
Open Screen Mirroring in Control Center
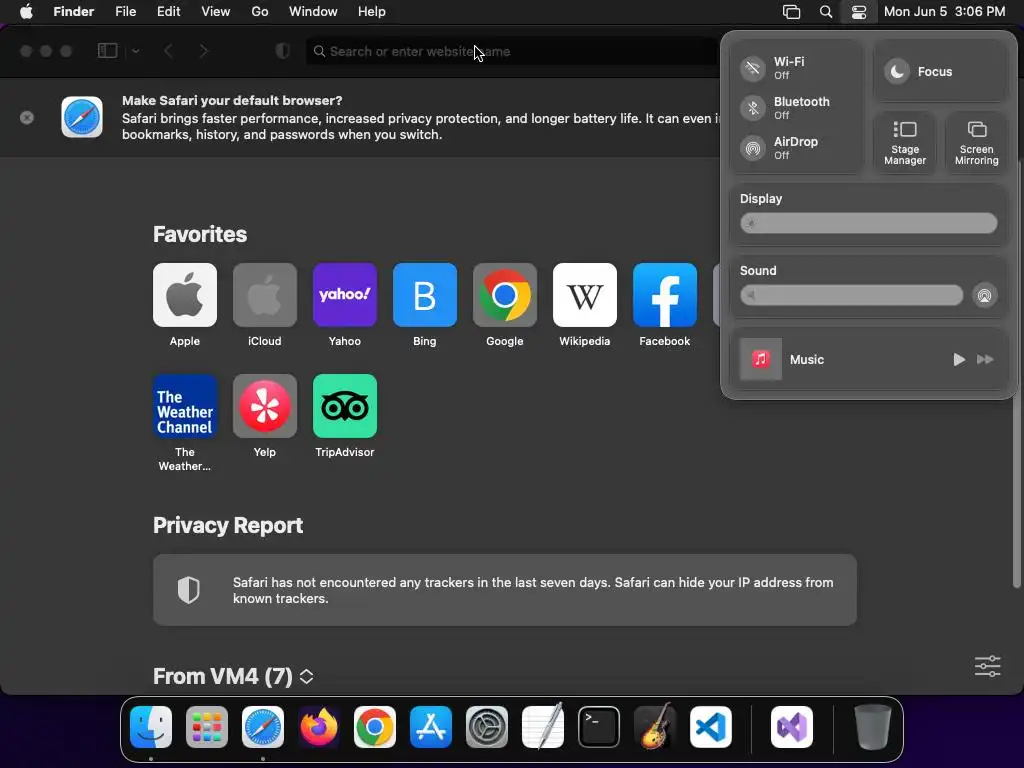(976, 142)
